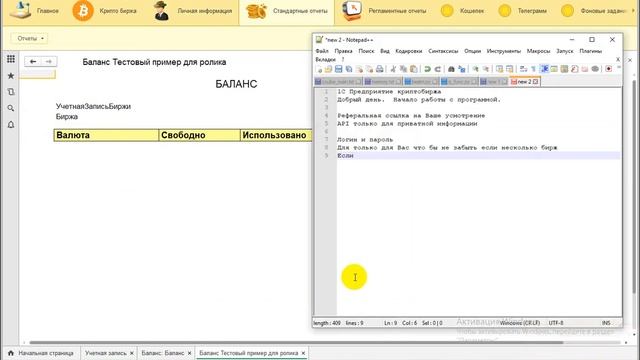
Task: Toggle word wrap in Notepad++ toolbar
Action: point(523,69)
